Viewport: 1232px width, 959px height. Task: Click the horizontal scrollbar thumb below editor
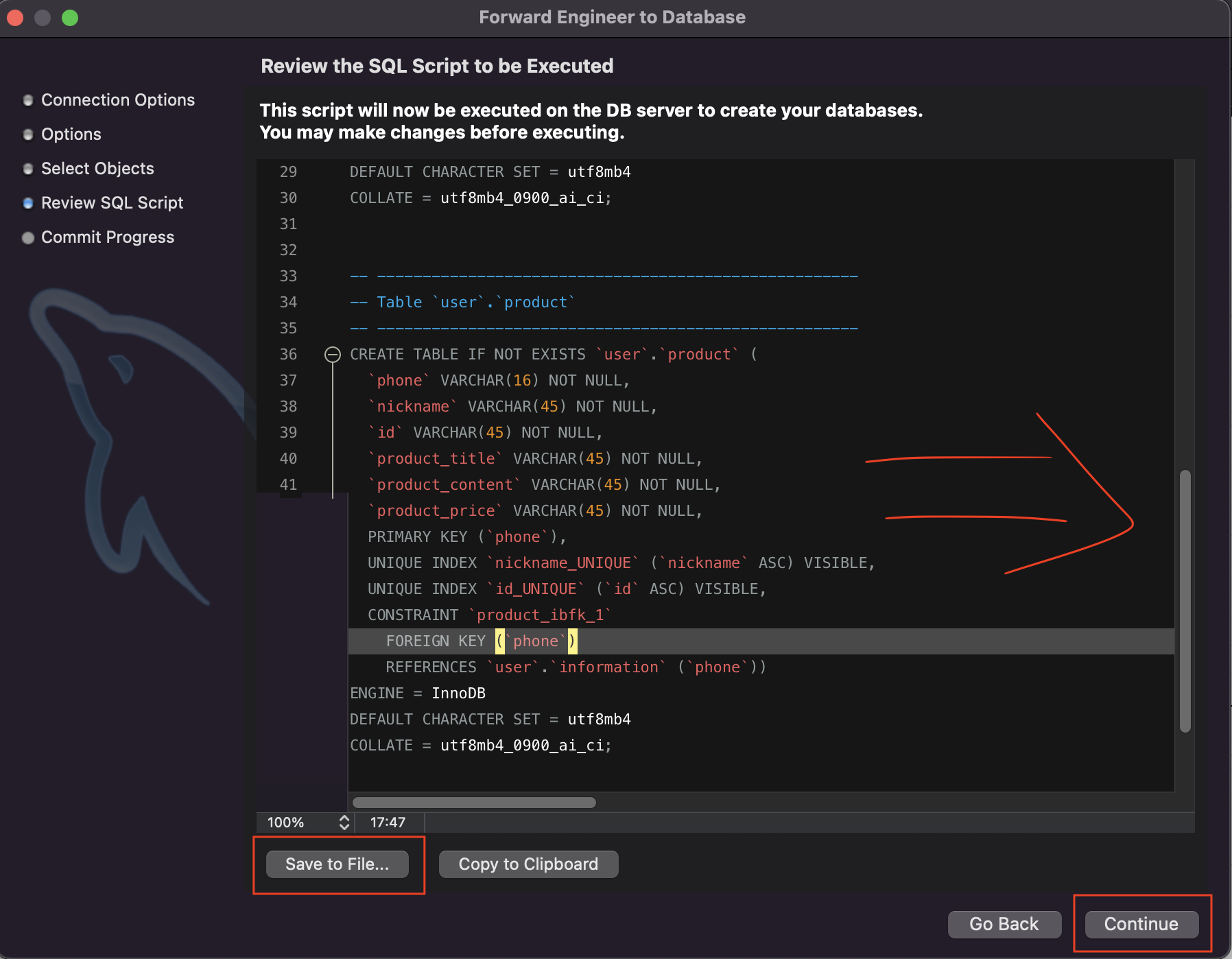click(x=474, y=803)
